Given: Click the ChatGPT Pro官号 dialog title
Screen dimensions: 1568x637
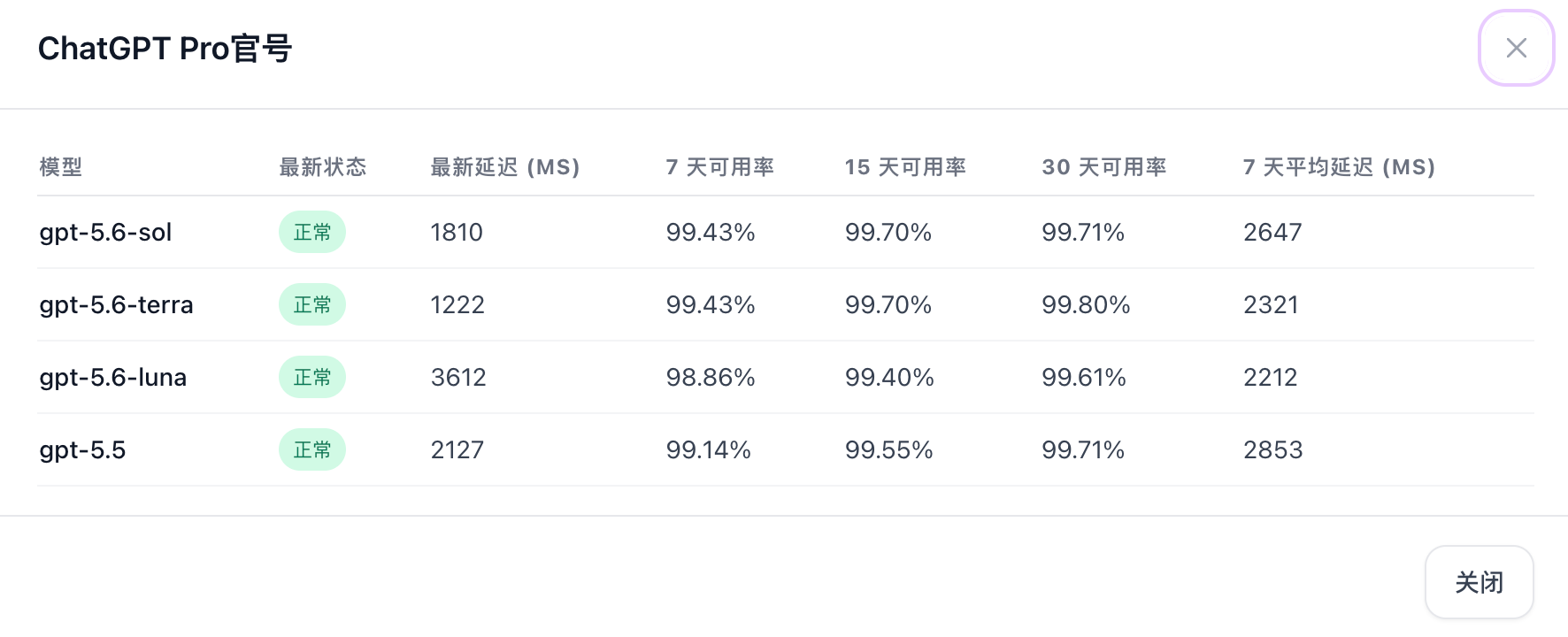Looking at the screenshot, I should 165,49.
